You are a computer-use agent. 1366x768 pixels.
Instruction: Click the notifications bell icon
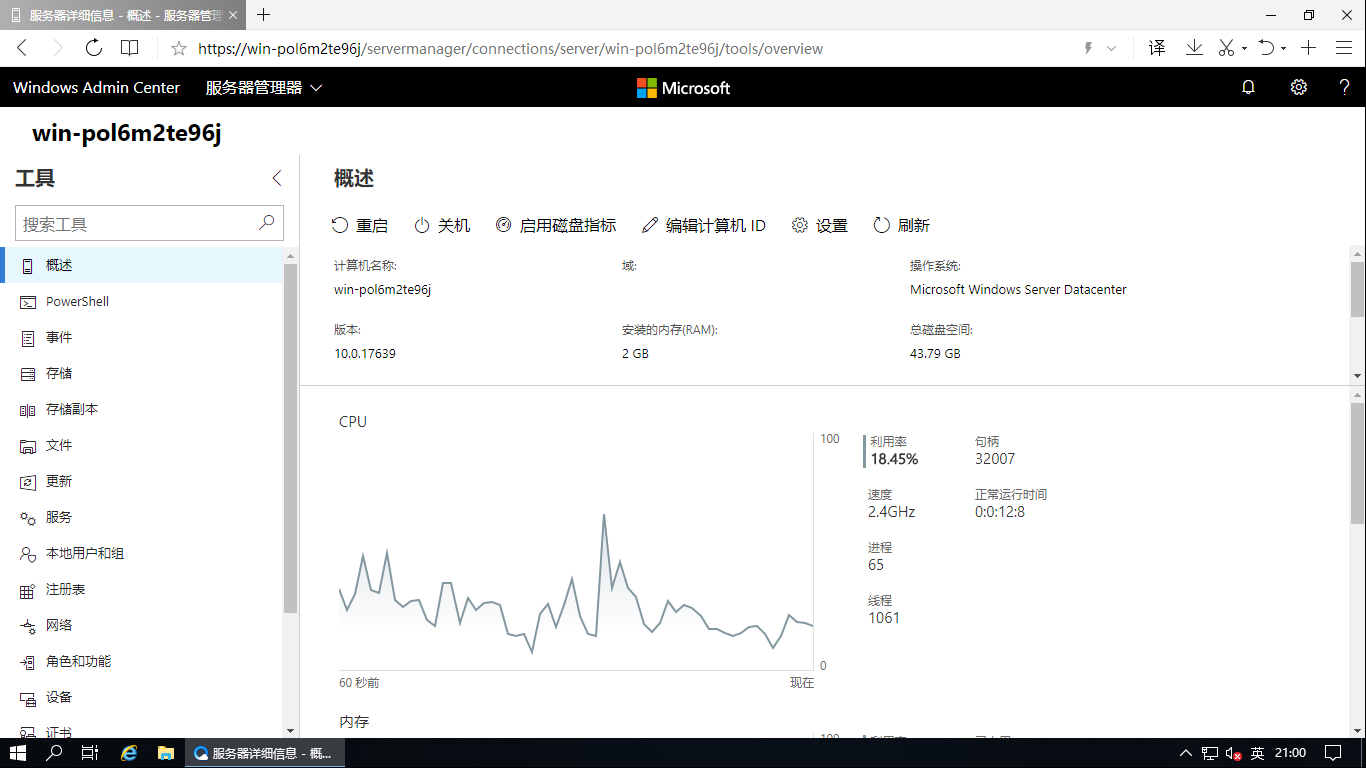pyautogui.click(x=1248, y=87)
